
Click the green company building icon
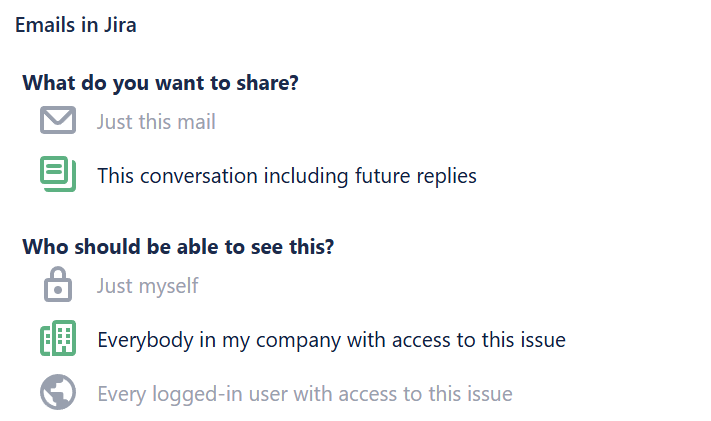coord(58,339)
